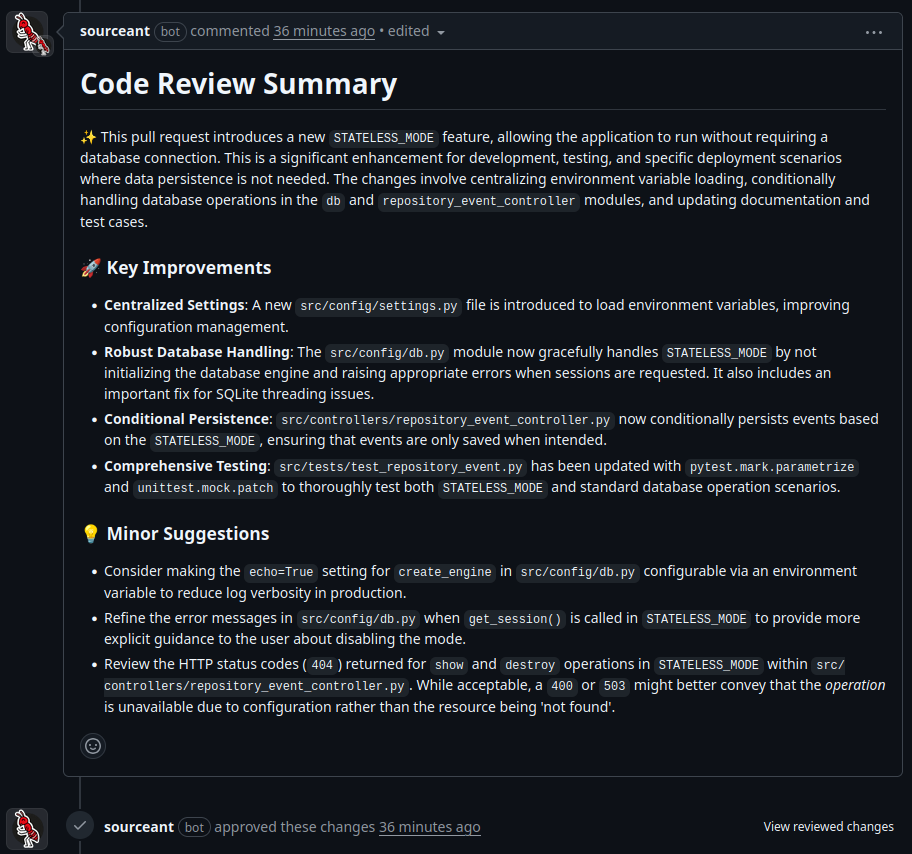912x854 pixels.
Task: Click the sparkles emoji at summary start
Action: tap(88, 137)
